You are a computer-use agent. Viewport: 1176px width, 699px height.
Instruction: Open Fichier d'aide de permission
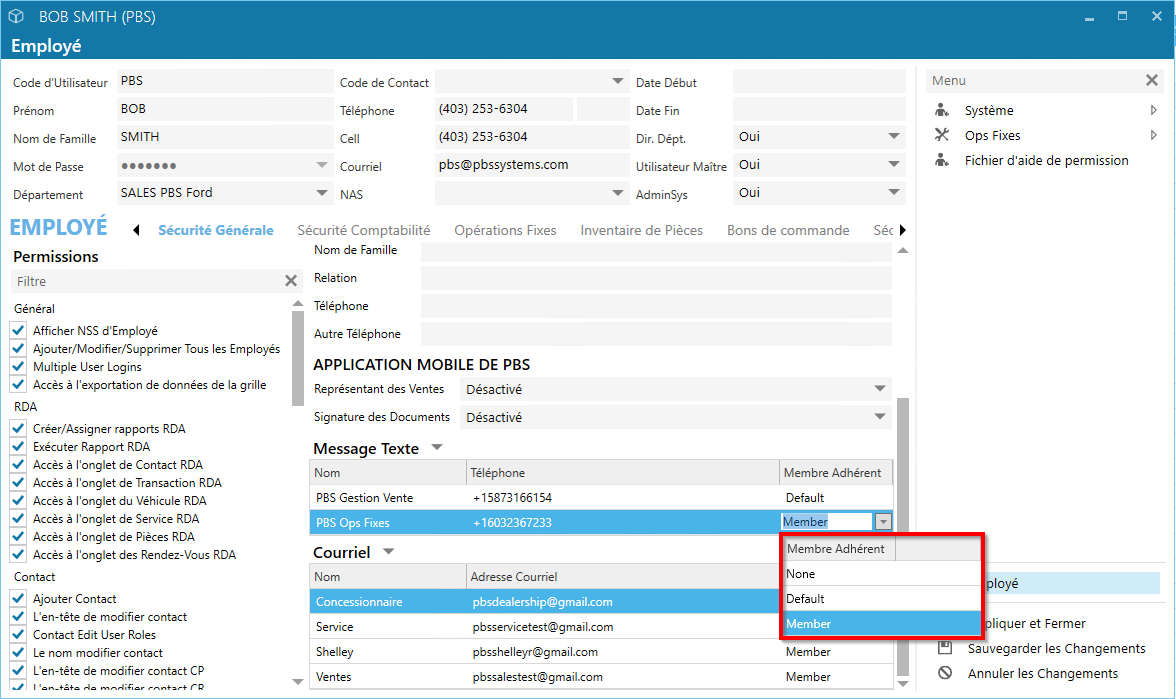click(x=1046, y=160)
